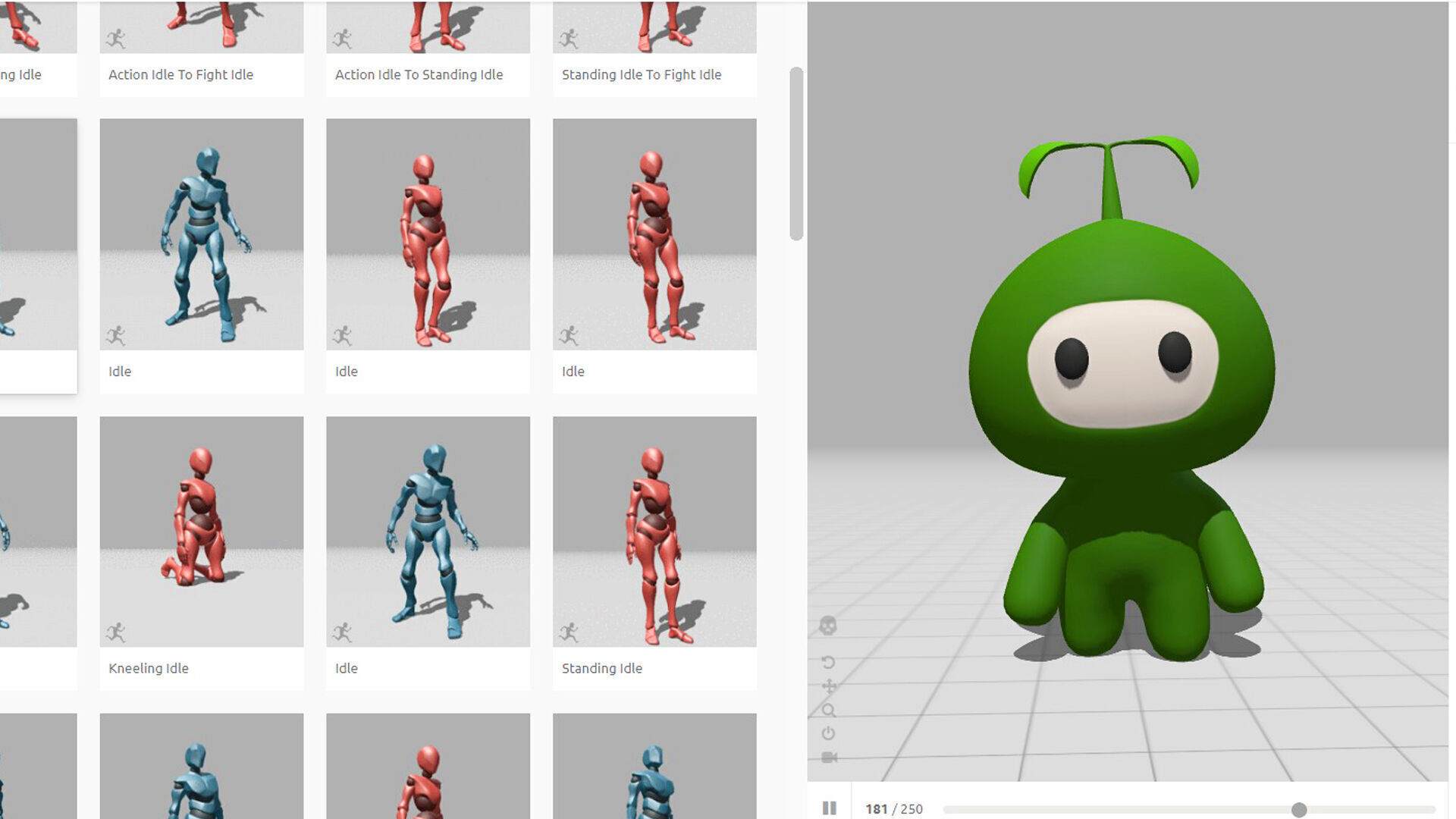Click the power icon in the viewer
This screenshot has height=819, width=1456.
tap(828, 733)
